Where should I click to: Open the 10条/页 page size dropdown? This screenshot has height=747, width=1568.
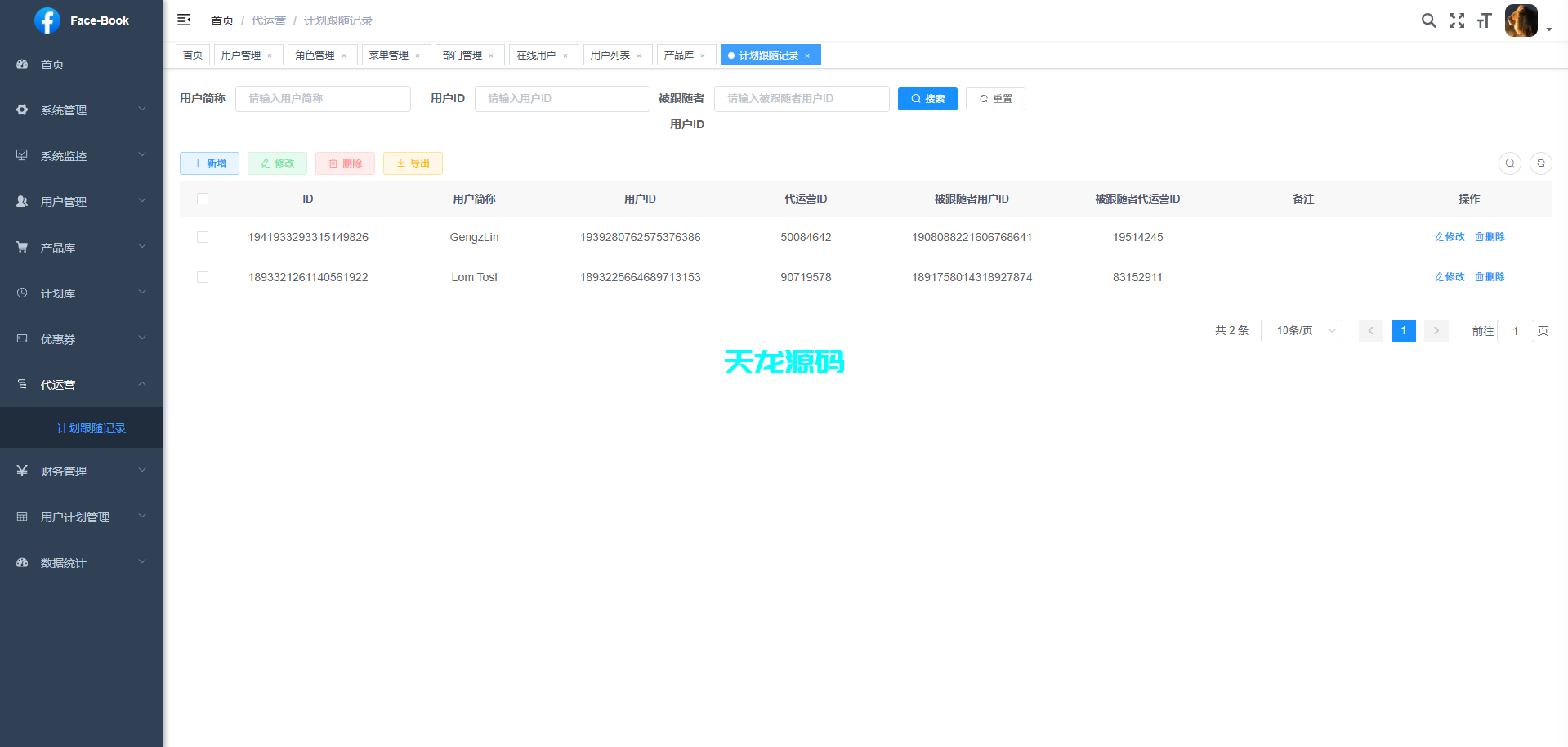1301,330
